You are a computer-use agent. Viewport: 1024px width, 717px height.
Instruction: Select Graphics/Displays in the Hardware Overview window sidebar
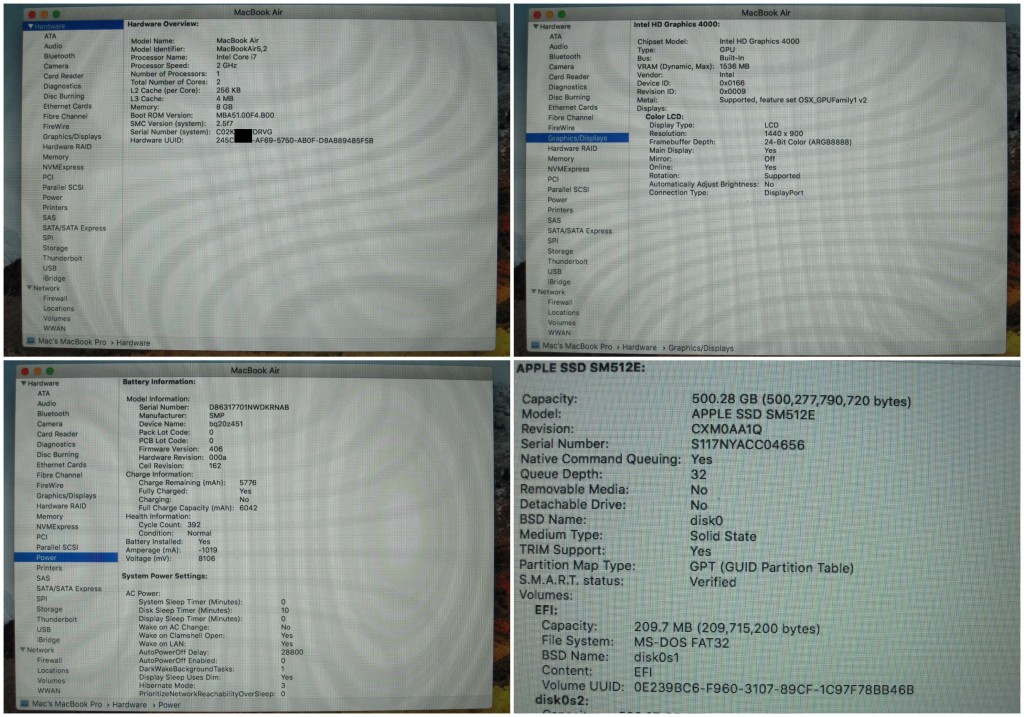pyautogui.click(x=72, y=136)
